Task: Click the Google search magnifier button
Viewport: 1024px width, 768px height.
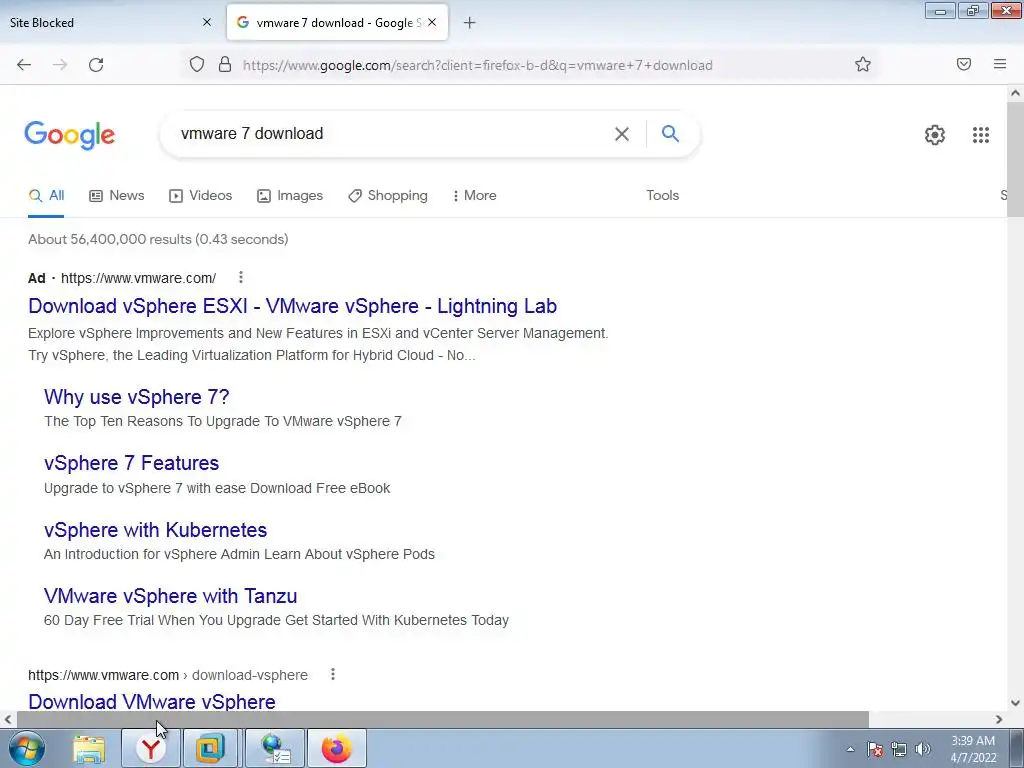Action: pyautogui.click(x=670, y=133)
